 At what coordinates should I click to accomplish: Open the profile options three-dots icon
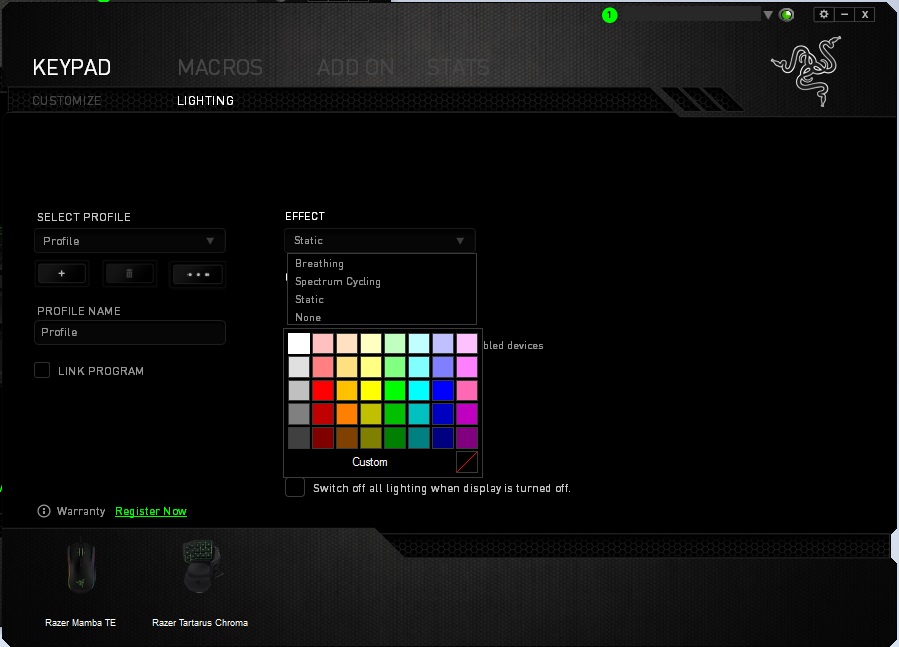198,274
